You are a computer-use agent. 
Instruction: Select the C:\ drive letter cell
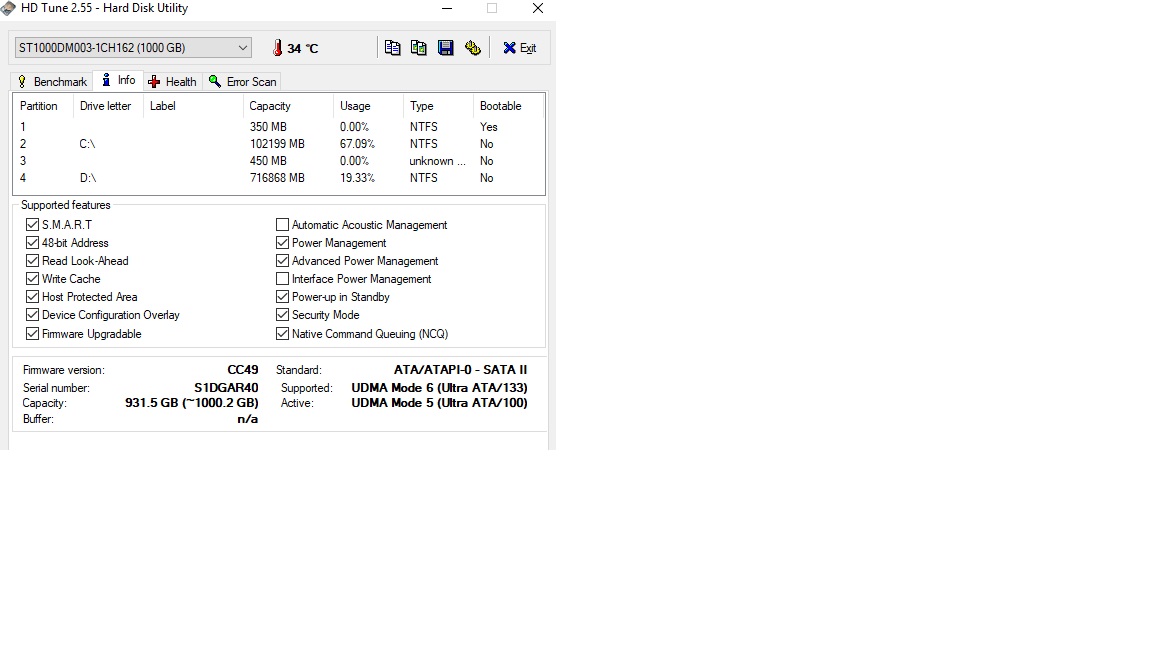click(87, 144)
